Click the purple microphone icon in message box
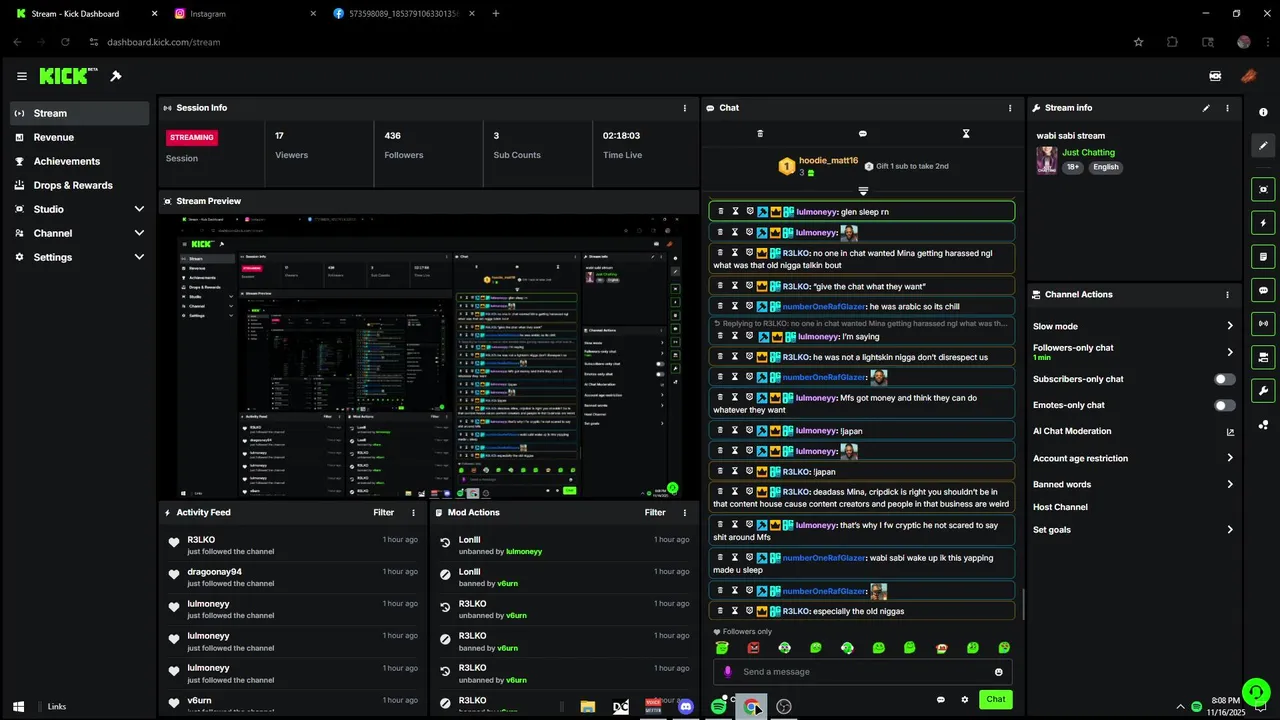Image resolution: width=1280 pixels, height=720 pixels. coord(728,672)
